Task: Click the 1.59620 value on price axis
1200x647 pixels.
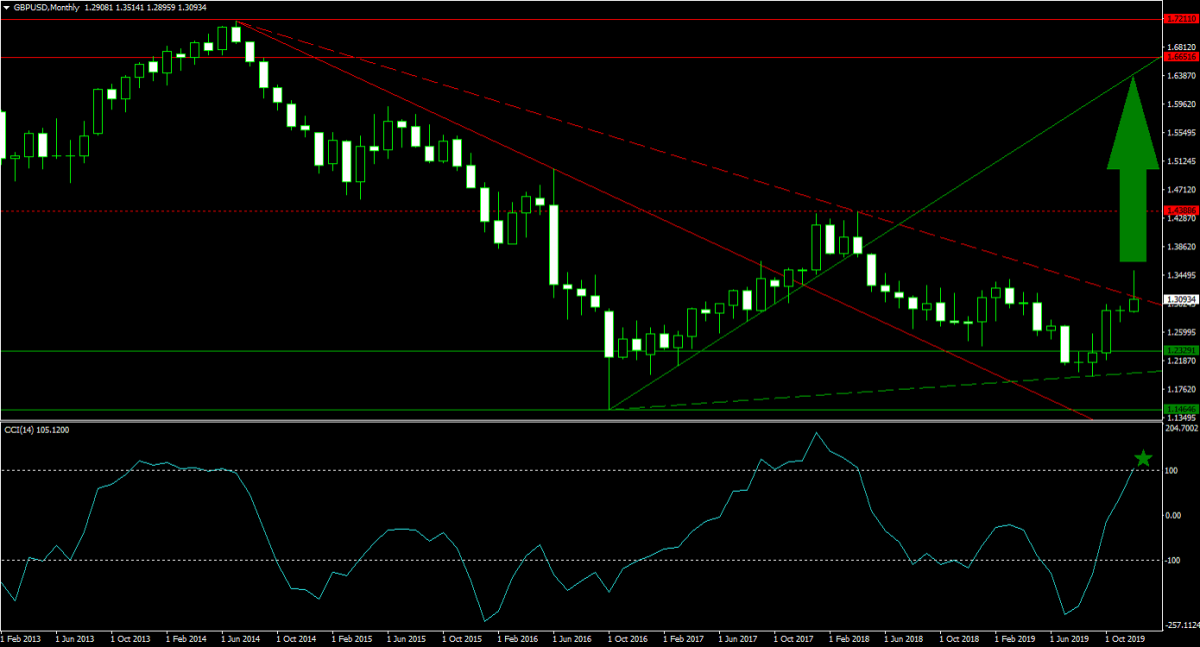Action: coord(1181,104)
